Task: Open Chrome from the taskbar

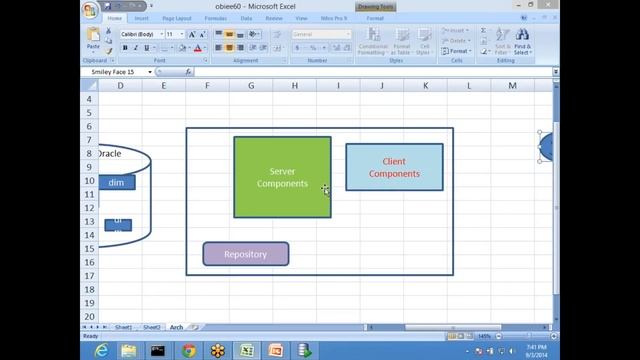Action: point(189,351)
